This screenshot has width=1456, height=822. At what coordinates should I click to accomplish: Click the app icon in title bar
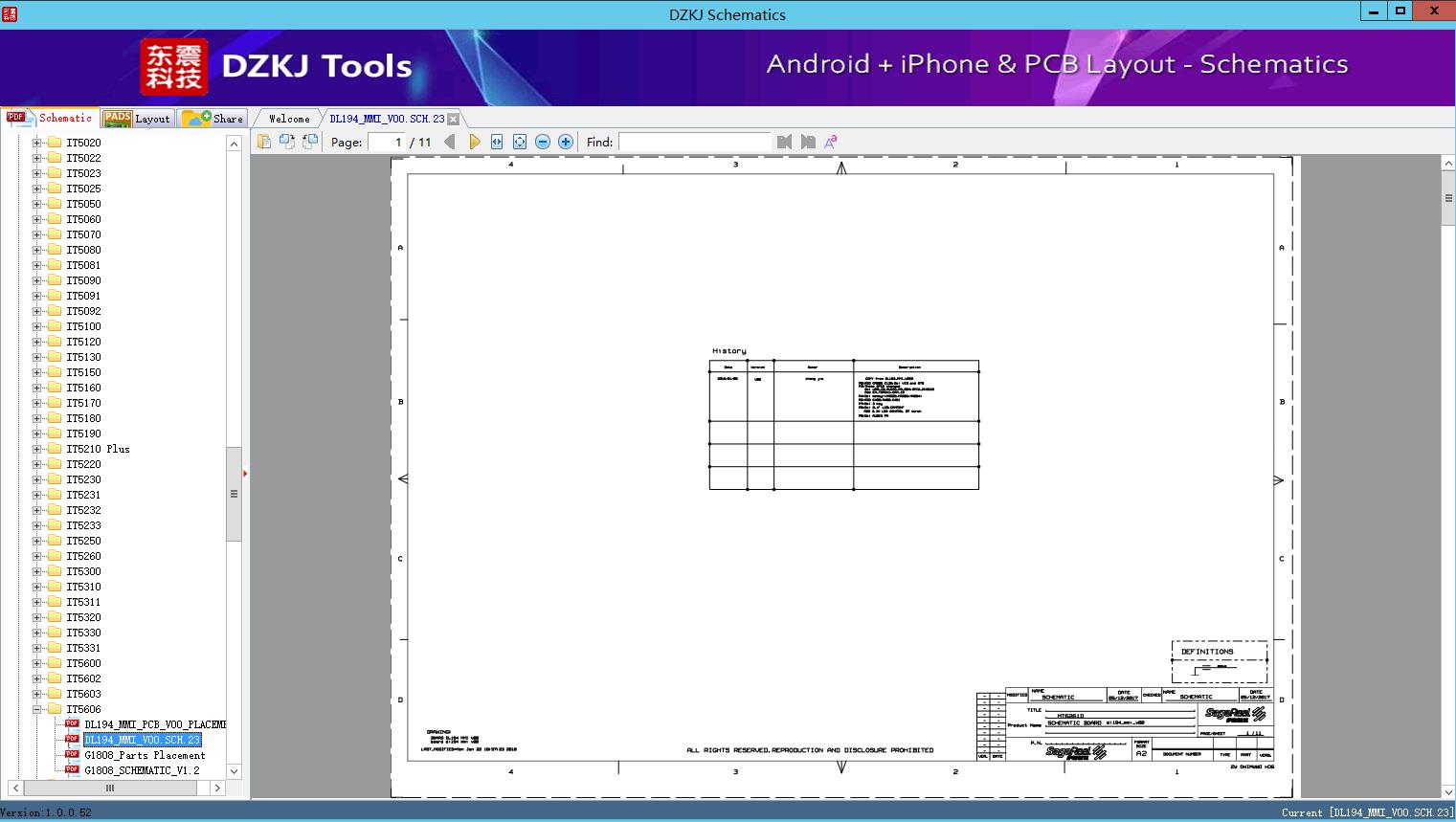pos(10,13)
